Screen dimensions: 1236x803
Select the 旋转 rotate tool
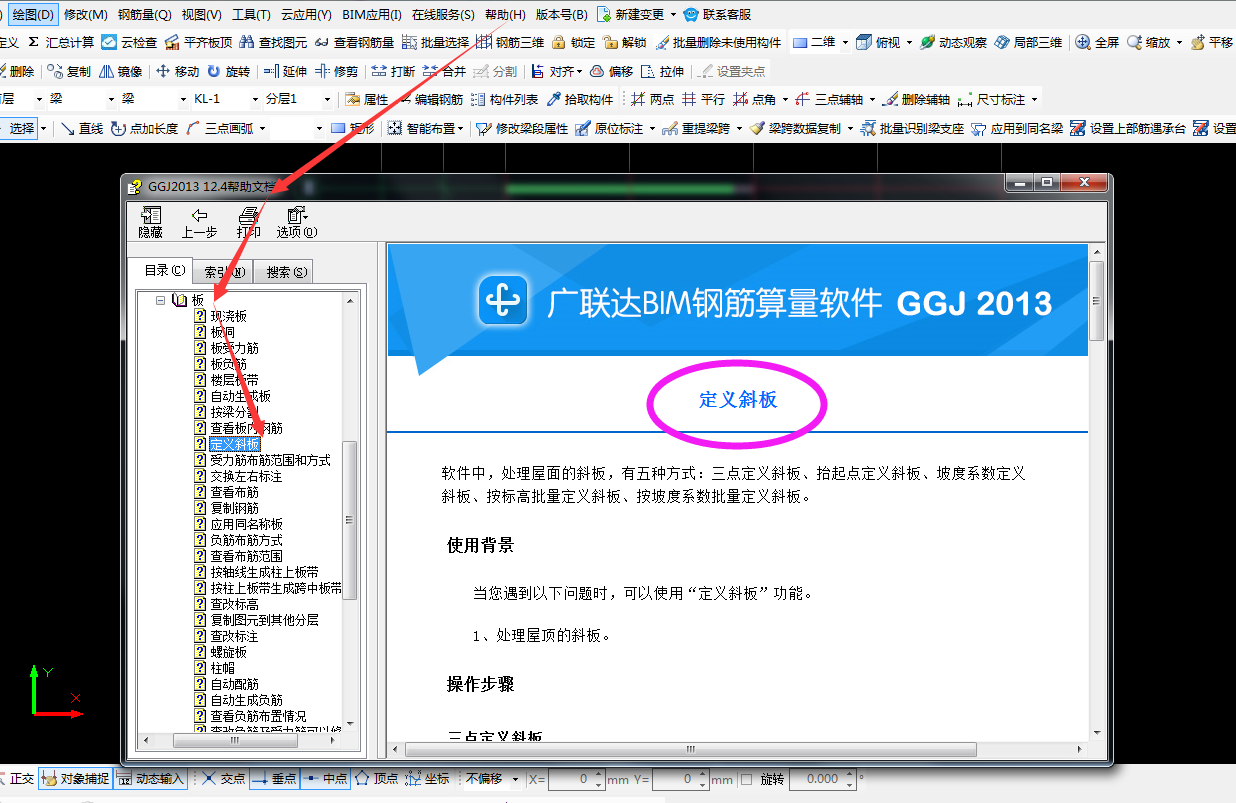tap(228, 71)
